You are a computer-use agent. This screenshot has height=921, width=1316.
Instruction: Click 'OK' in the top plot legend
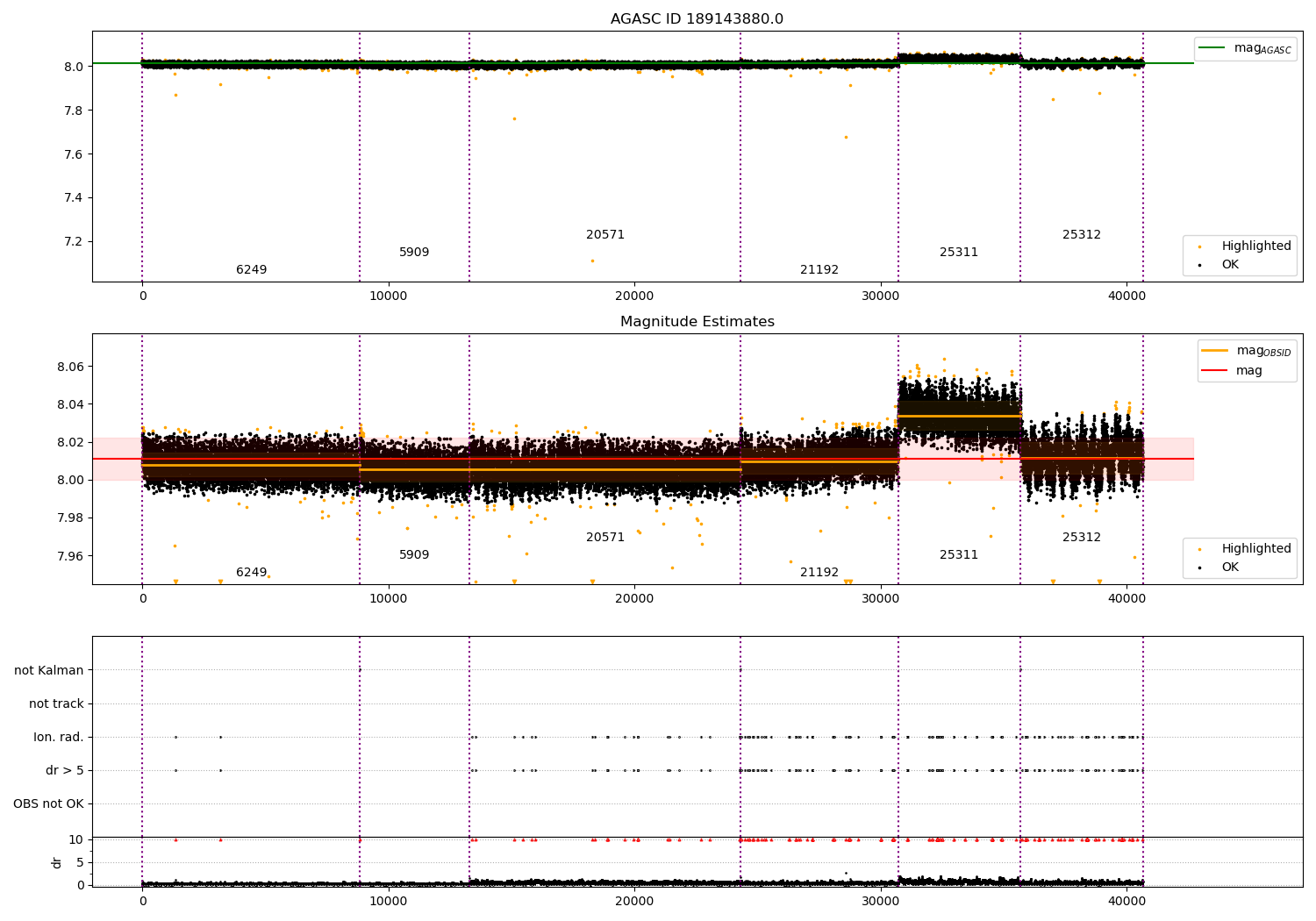click(1230, 264)
